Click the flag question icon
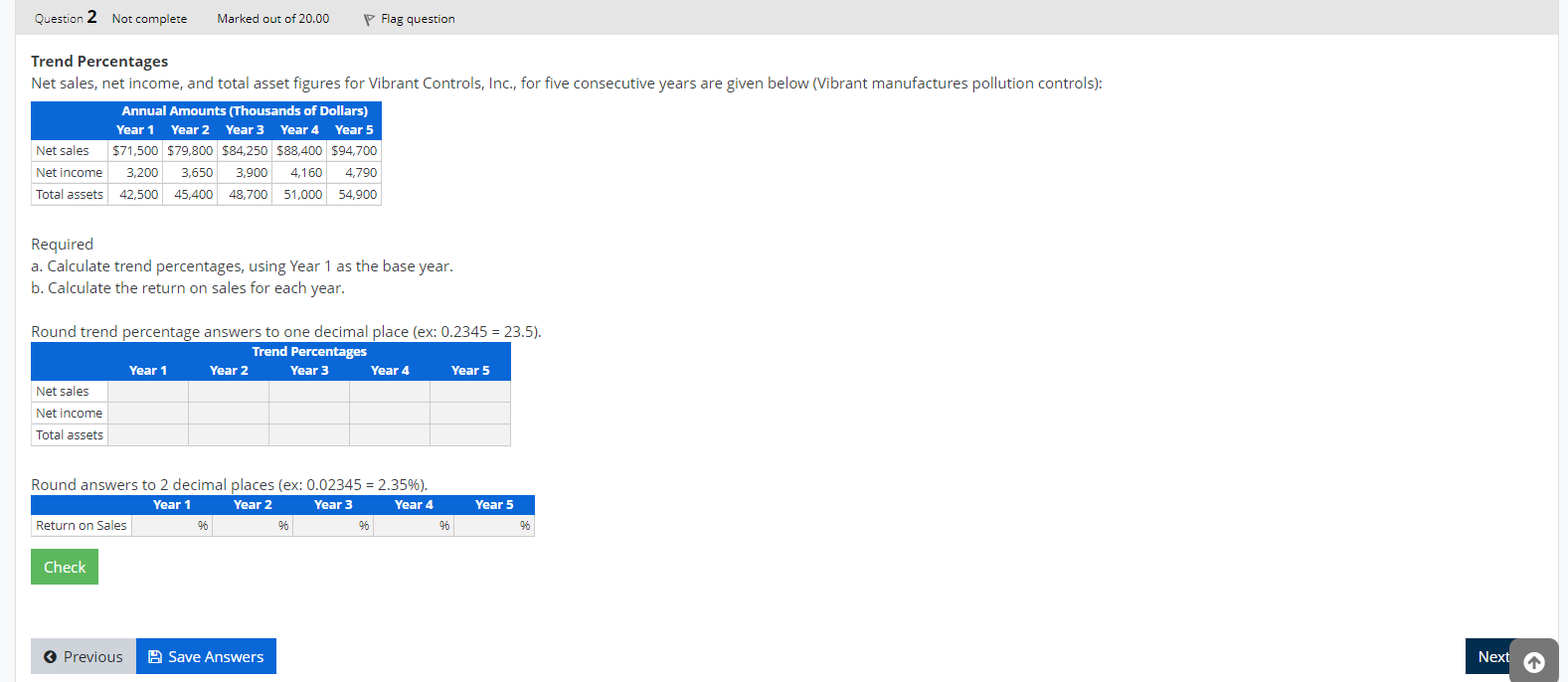The image size is (1568, 682). tap(369, 19)
